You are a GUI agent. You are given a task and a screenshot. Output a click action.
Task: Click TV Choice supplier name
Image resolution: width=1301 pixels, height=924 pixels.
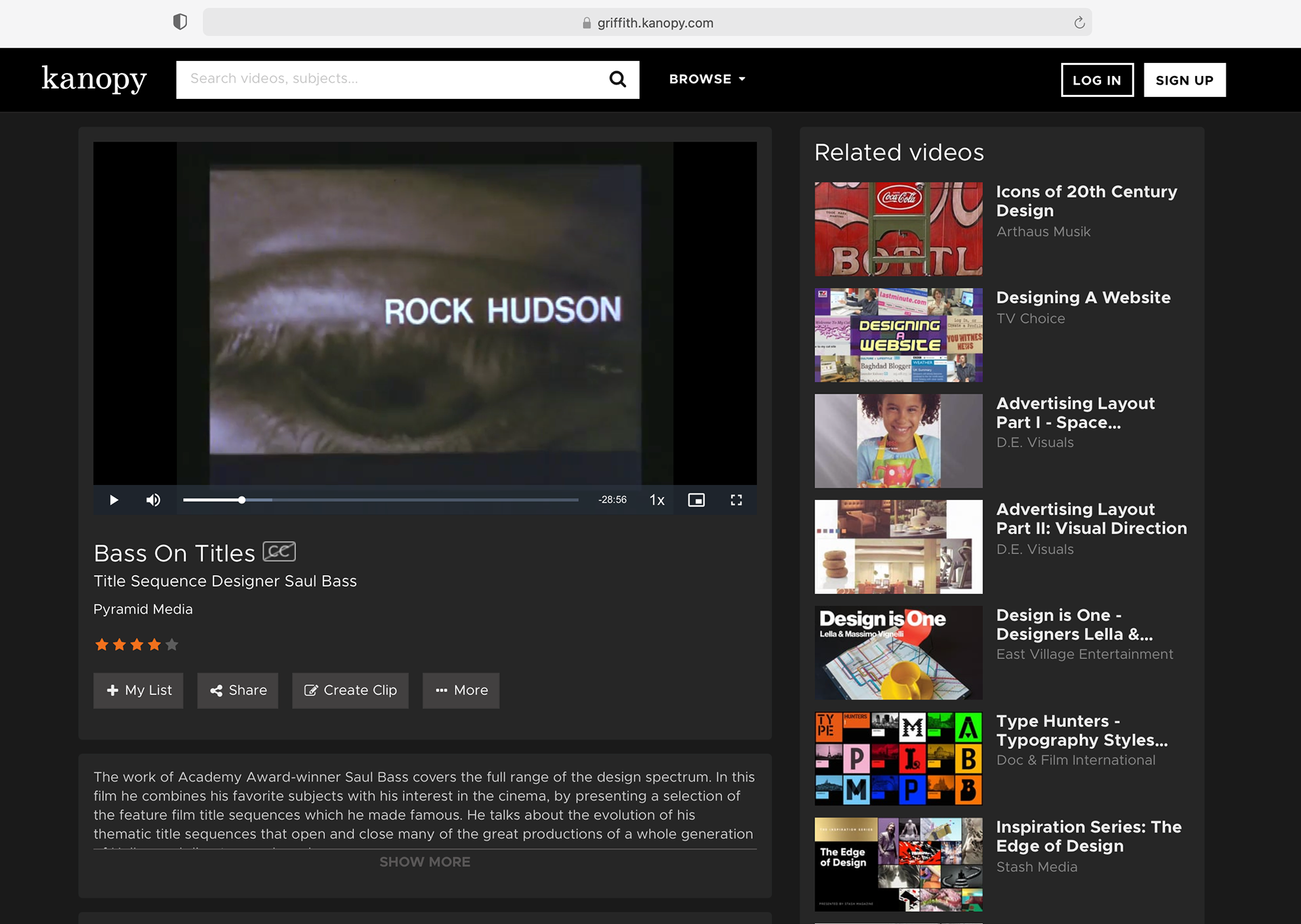point(1030,318)
